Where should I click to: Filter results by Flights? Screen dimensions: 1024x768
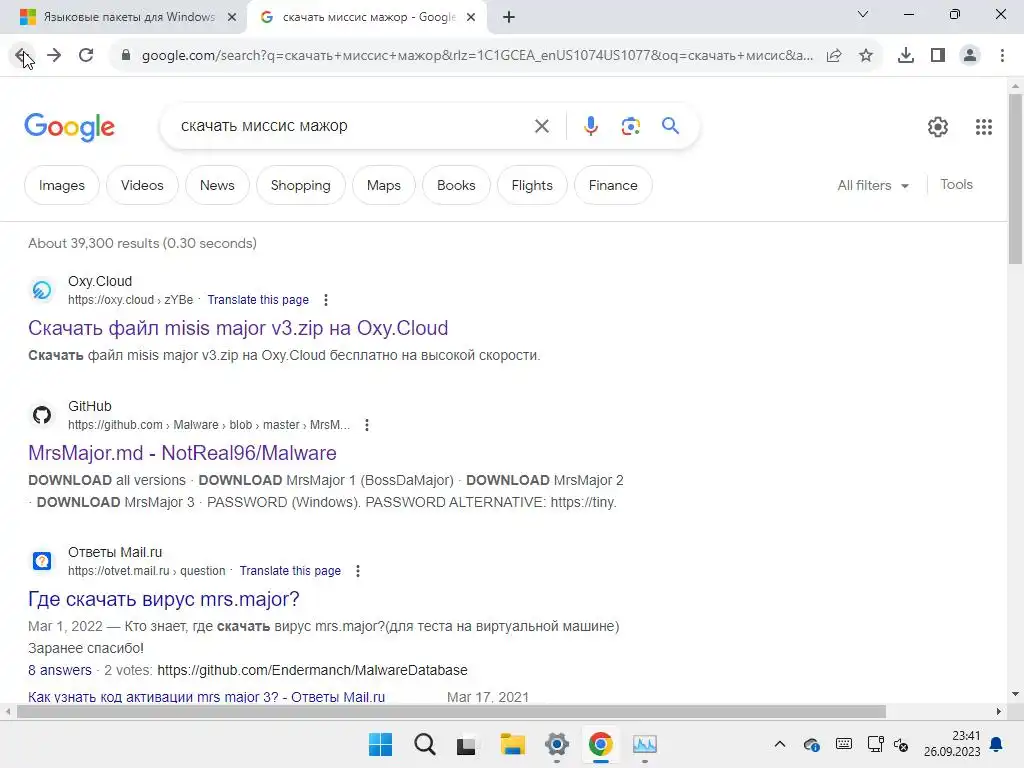pos(532,185)
